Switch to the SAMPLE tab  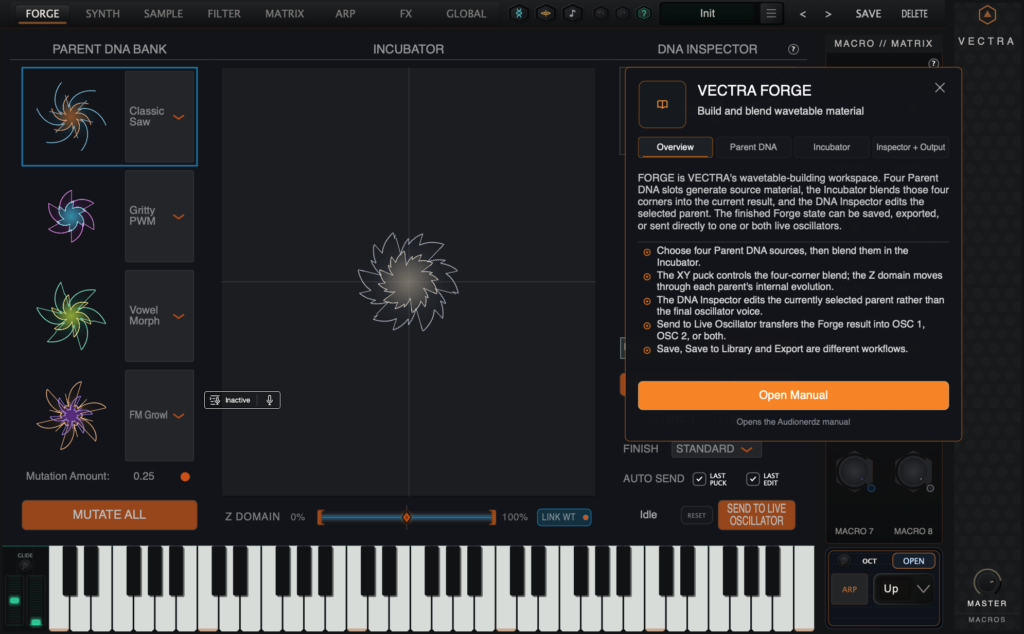tap(163, 14)
